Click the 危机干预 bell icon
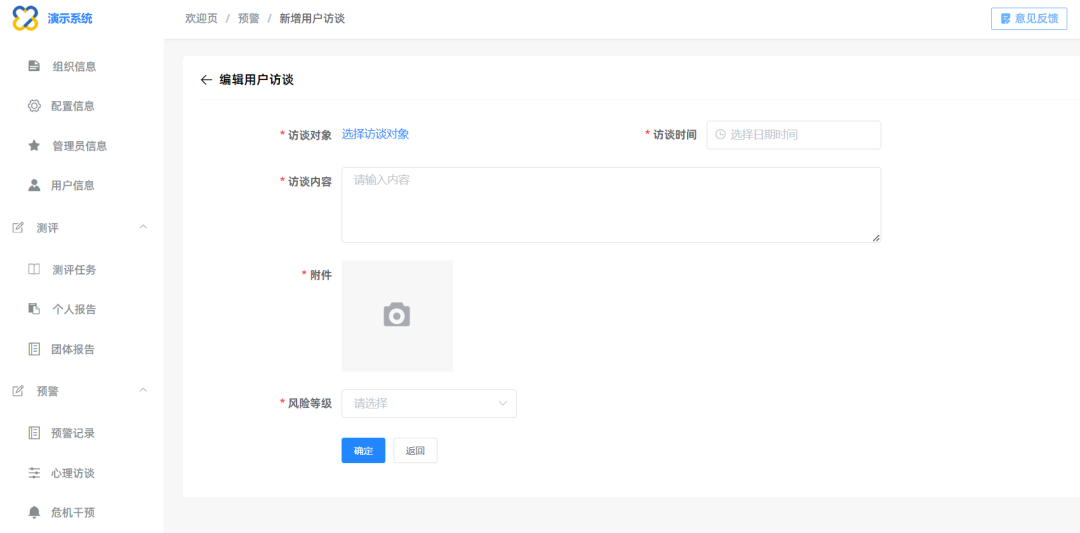 [x=34, y=512]
